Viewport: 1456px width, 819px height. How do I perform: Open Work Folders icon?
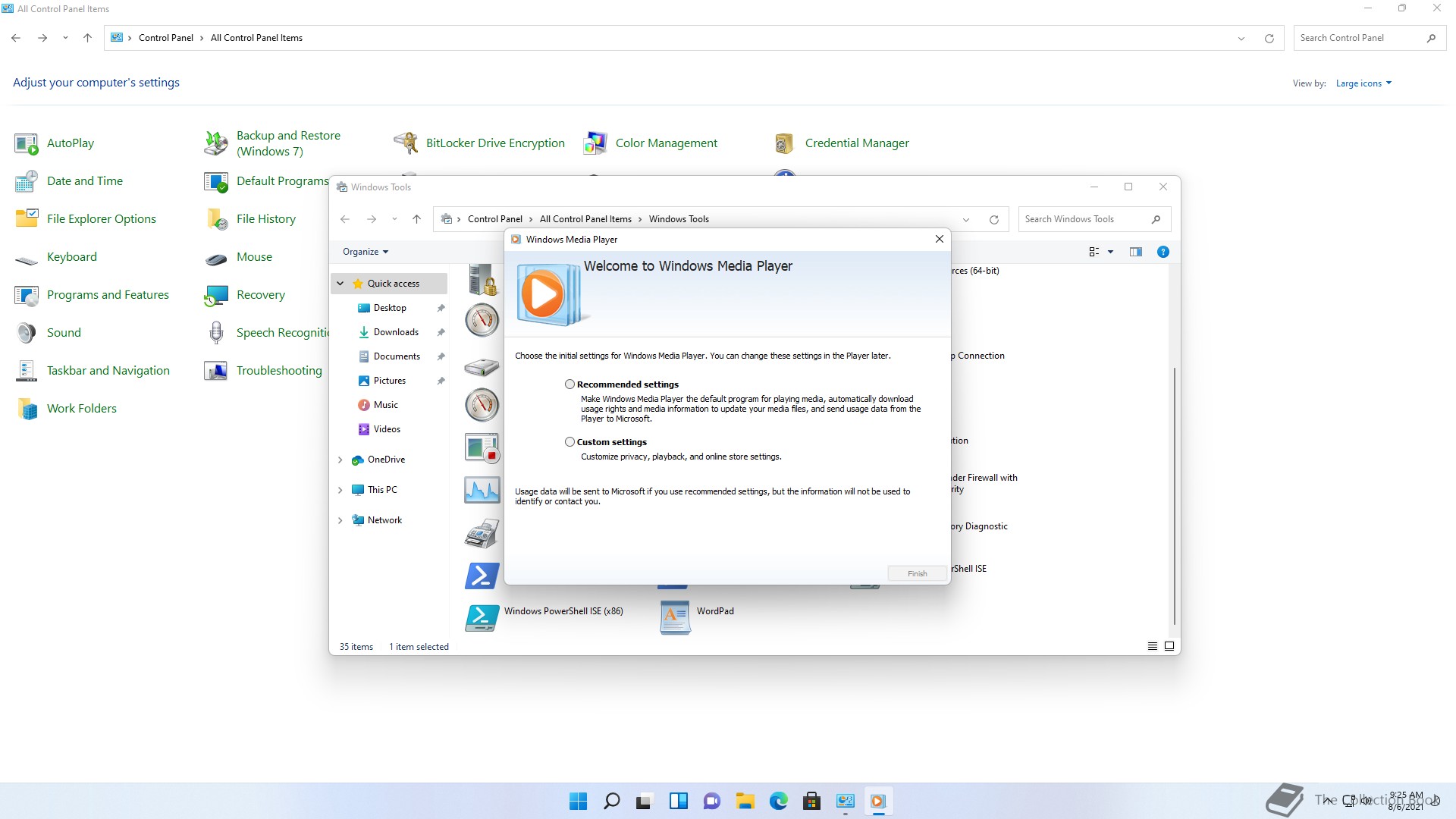(27, 409)
